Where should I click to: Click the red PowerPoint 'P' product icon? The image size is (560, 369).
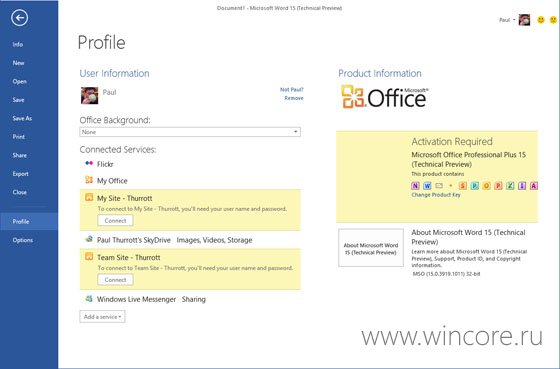pos(498,186)
